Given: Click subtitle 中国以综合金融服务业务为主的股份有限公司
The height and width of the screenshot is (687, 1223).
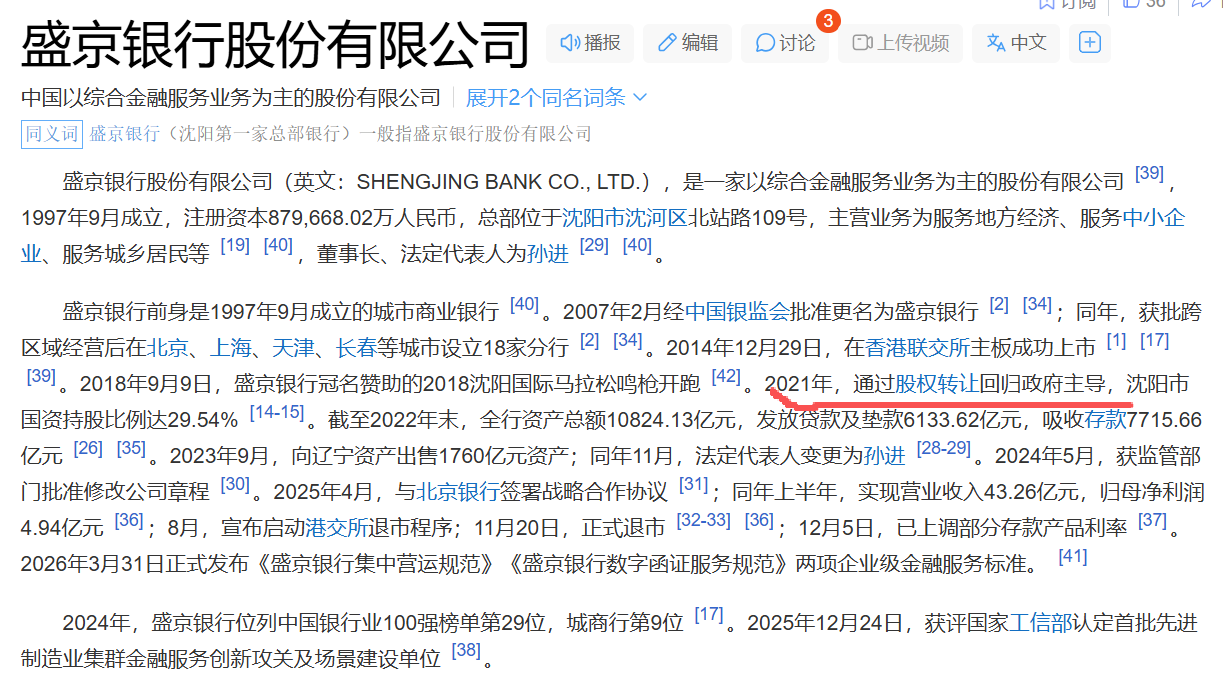Looking at the screenshot, I should (231, 97).
